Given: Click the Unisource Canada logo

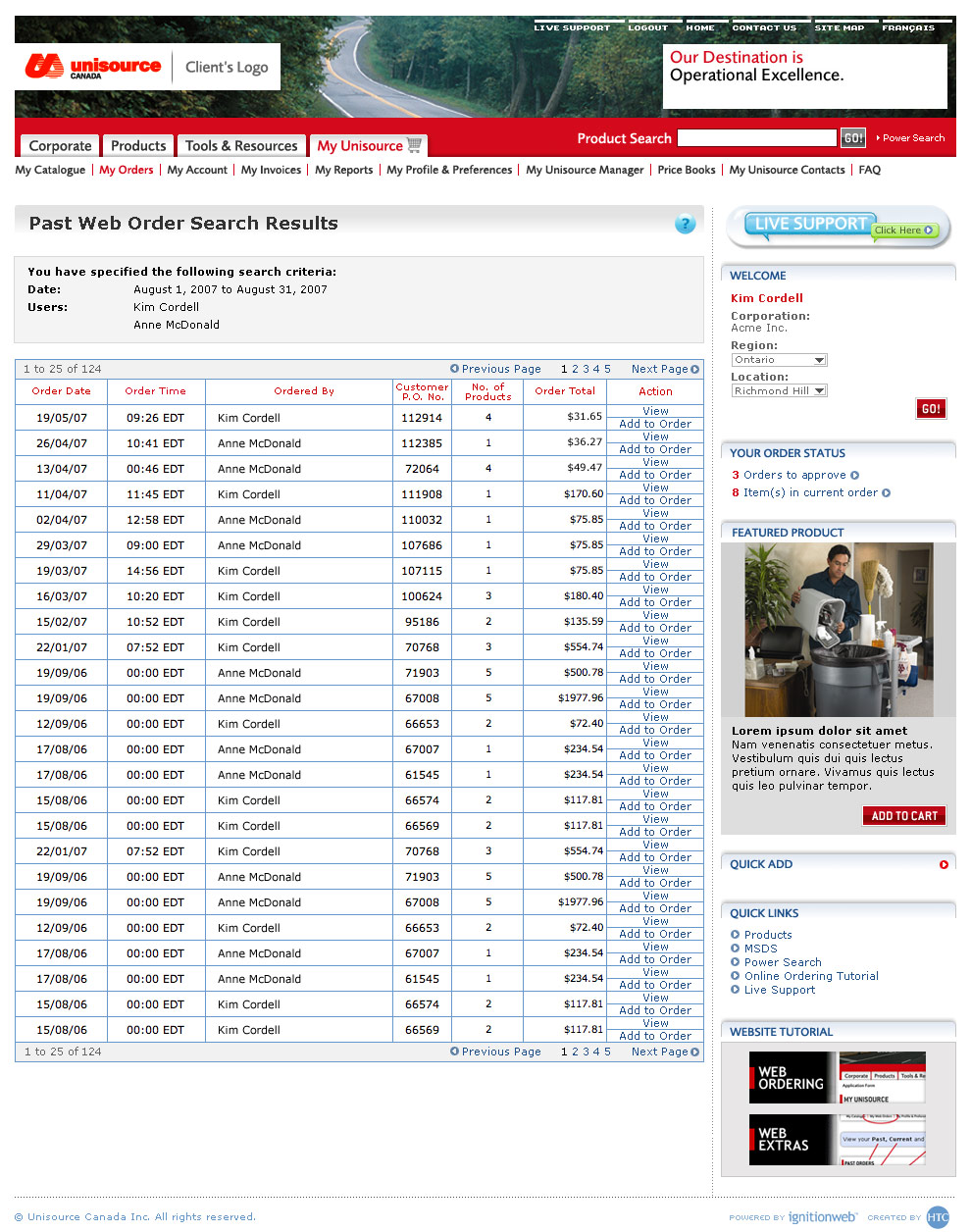Looking at the screenshot, I should (x=94, y=67).
